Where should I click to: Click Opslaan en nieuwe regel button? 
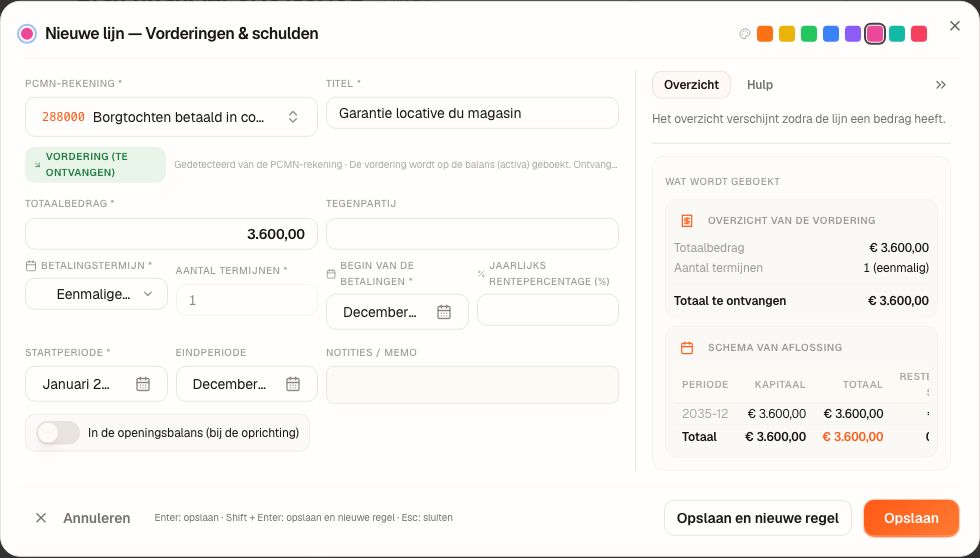pyautogui.click(x=758, y=518)
